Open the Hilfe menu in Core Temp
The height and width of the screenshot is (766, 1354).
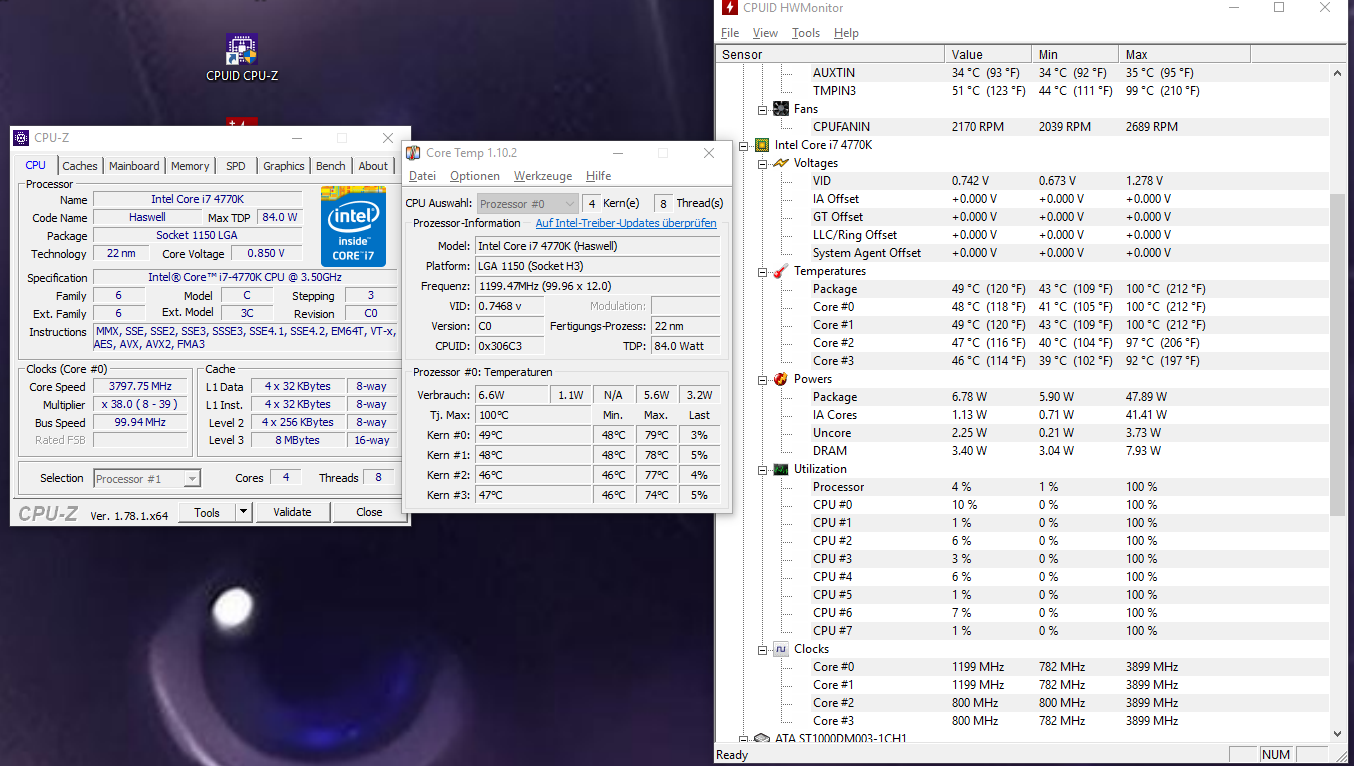click(x=598, y=176)
